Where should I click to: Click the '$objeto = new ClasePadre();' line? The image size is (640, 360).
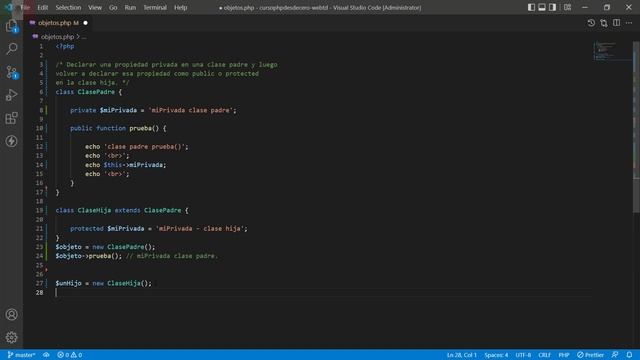pyautogui.click(x=105, y=247)
